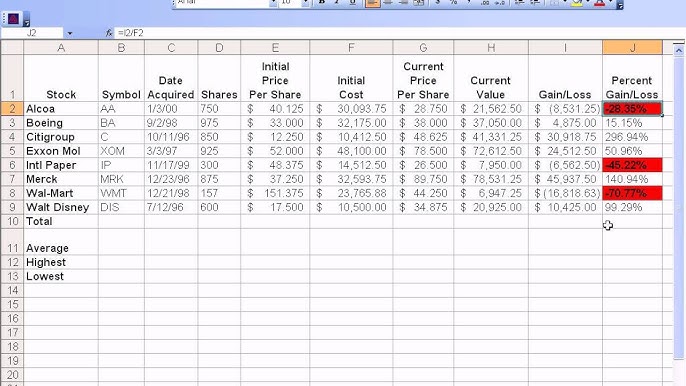Image resolution: width=686 pixels, height=386 pixels.
Task: Click initial cost cell 48,100.00
Action: [351, 151]
